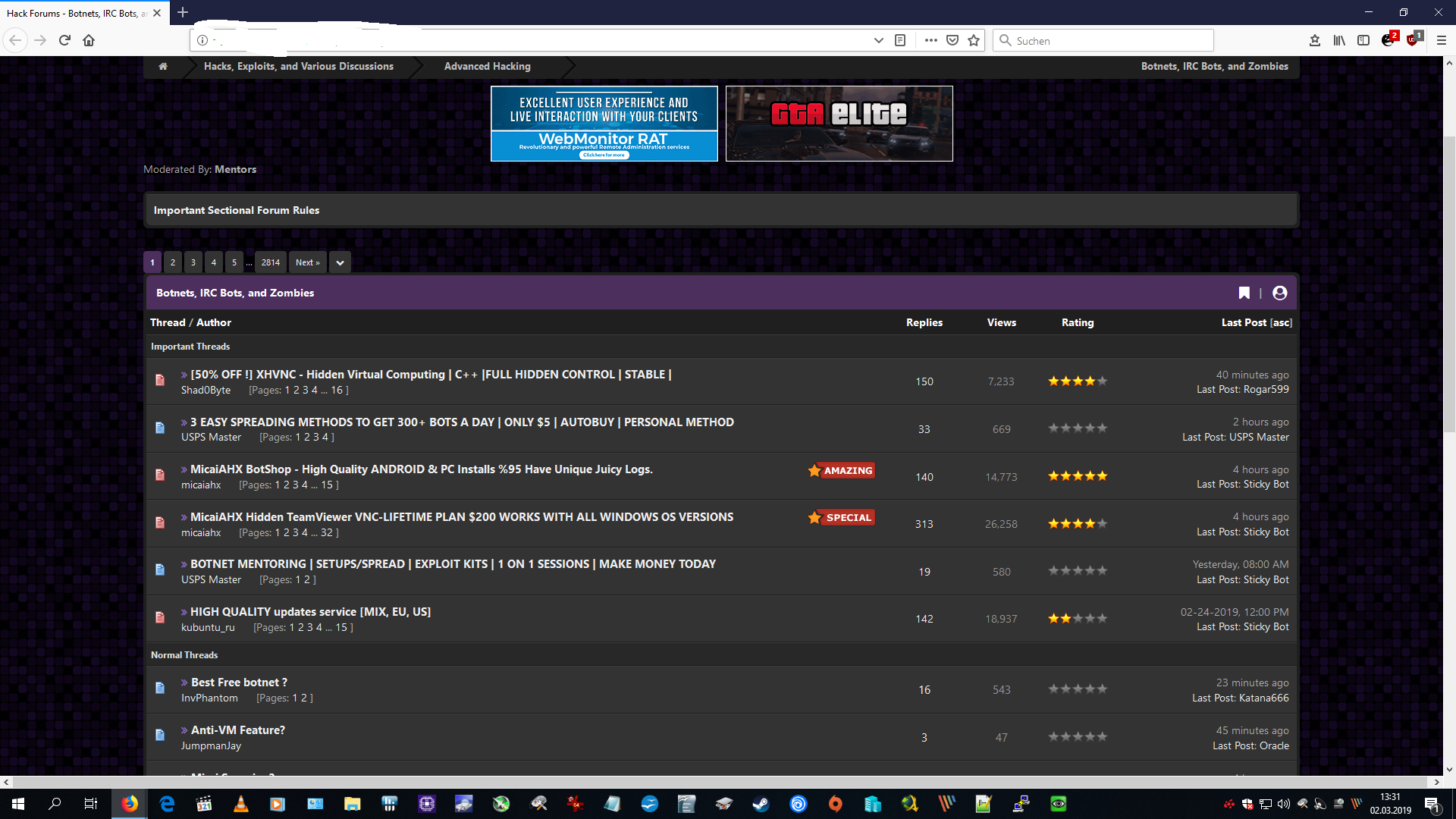Expand the pagination jump dropdown arrow
This screenshot has height=819, width=1456.
click(340, 262)
